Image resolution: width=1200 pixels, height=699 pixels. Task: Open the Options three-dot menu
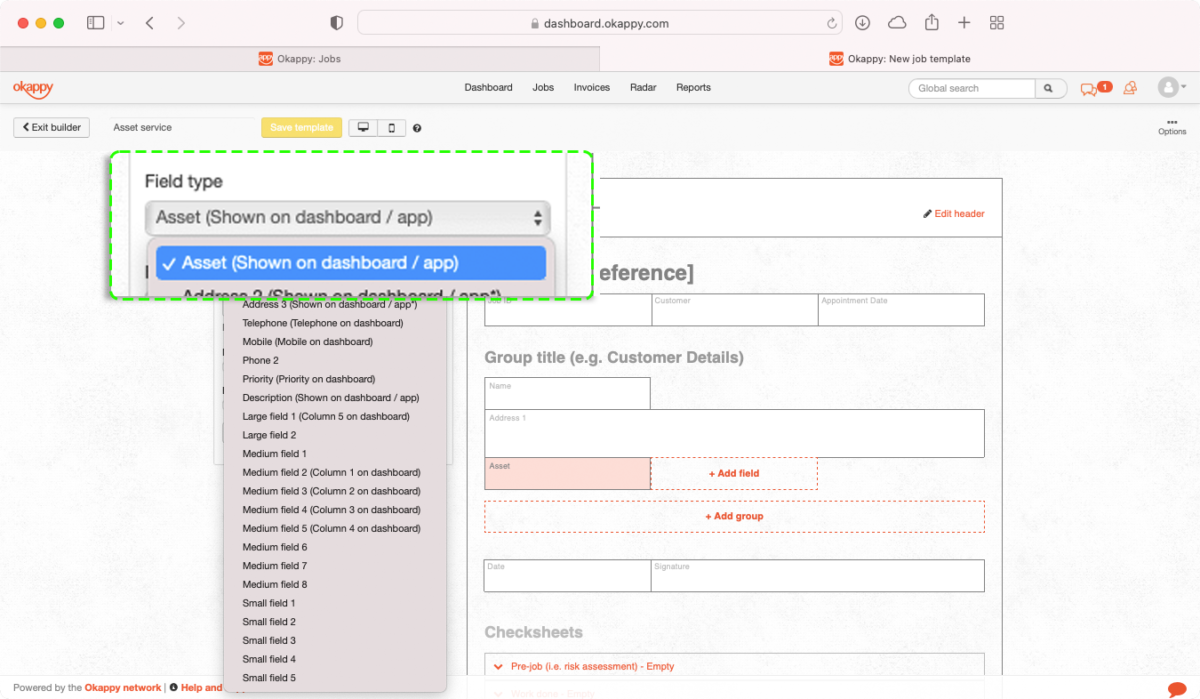coord(1172,126)
